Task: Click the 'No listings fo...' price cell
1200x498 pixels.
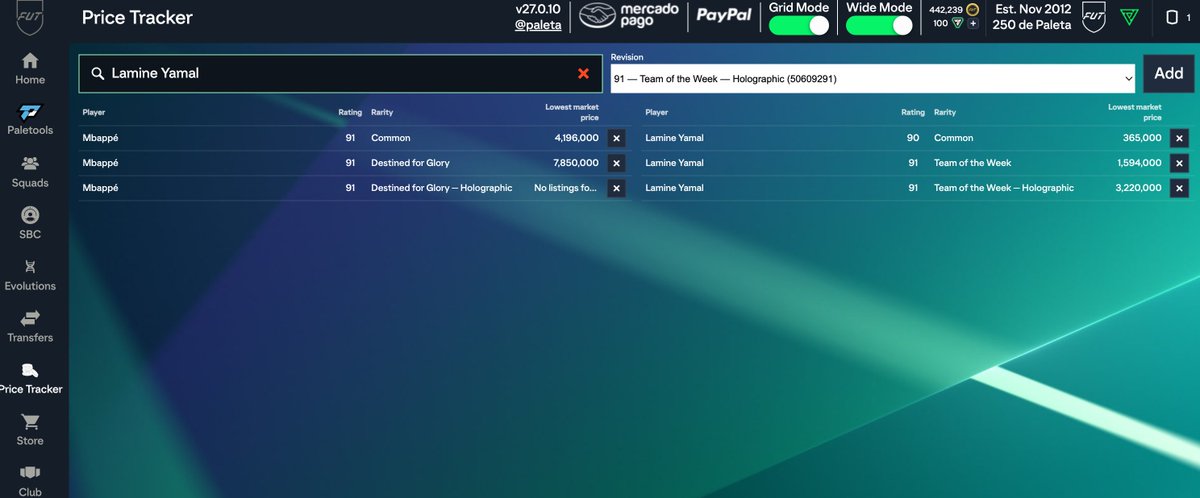Action: [x=566, y=188]
